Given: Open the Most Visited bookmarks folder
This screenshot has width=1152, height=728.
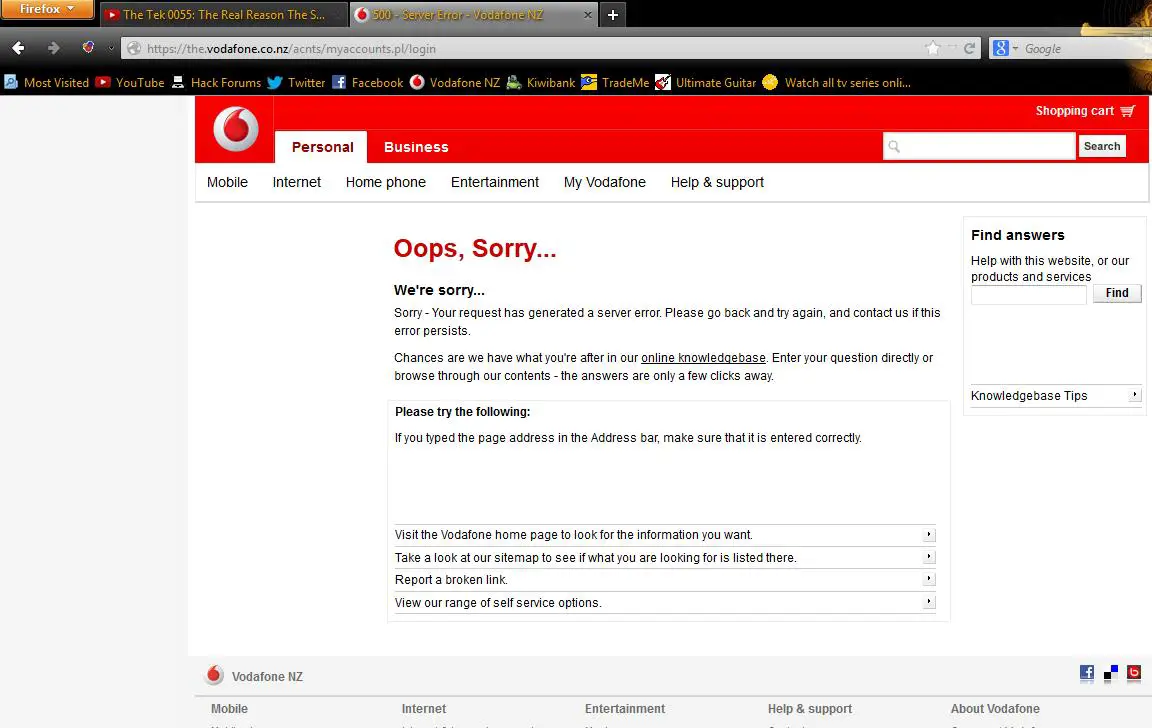Looking at the screenshot, I should (x=46, y=82).
